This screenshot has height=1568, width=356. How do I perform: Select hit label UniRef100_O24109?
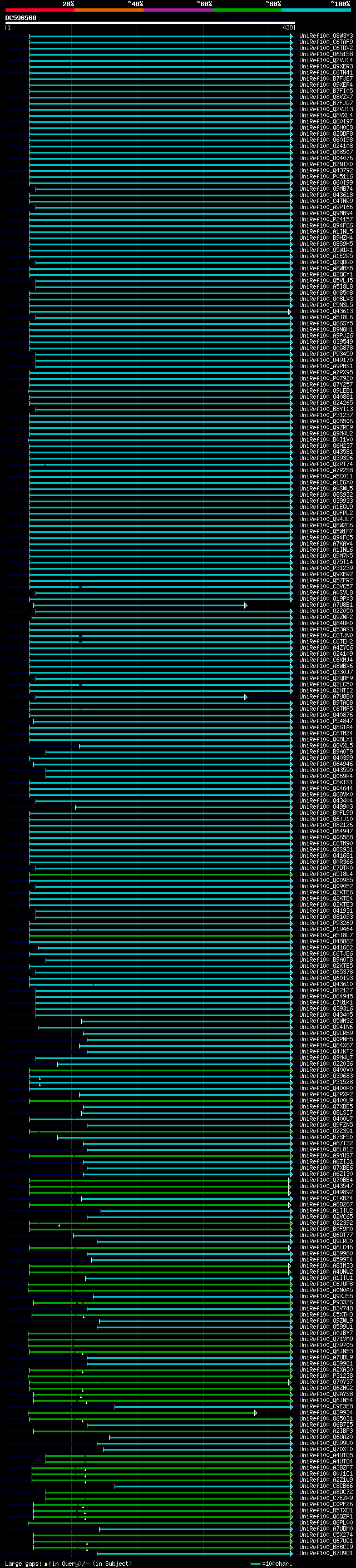click(x=326, y=654)
